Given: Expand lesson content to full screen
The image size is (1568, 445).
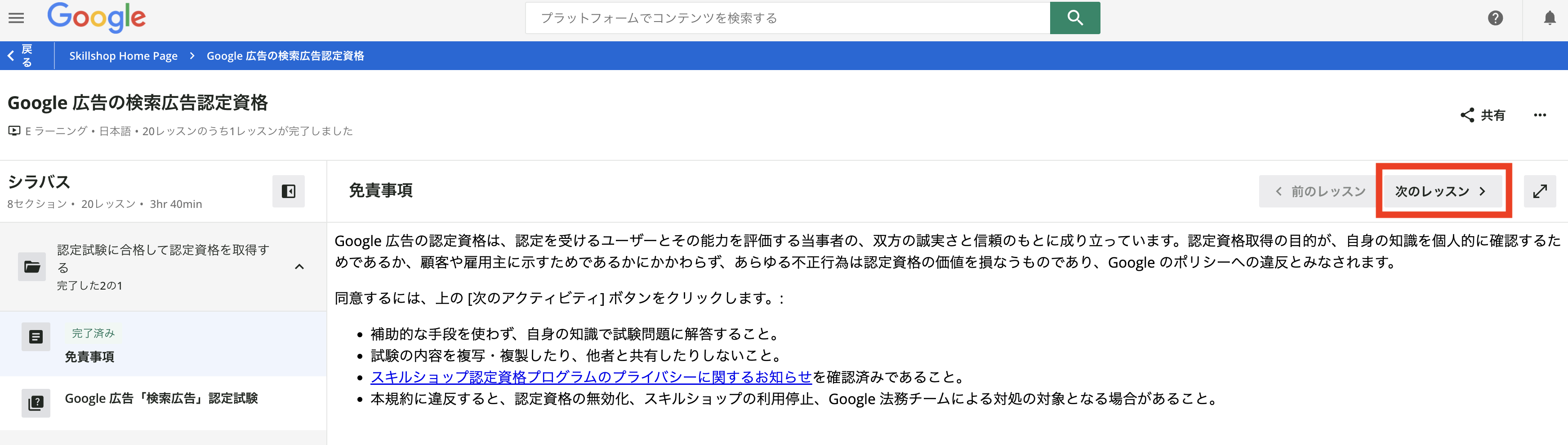Looking at the screenshot, I should coord(1539,191).
